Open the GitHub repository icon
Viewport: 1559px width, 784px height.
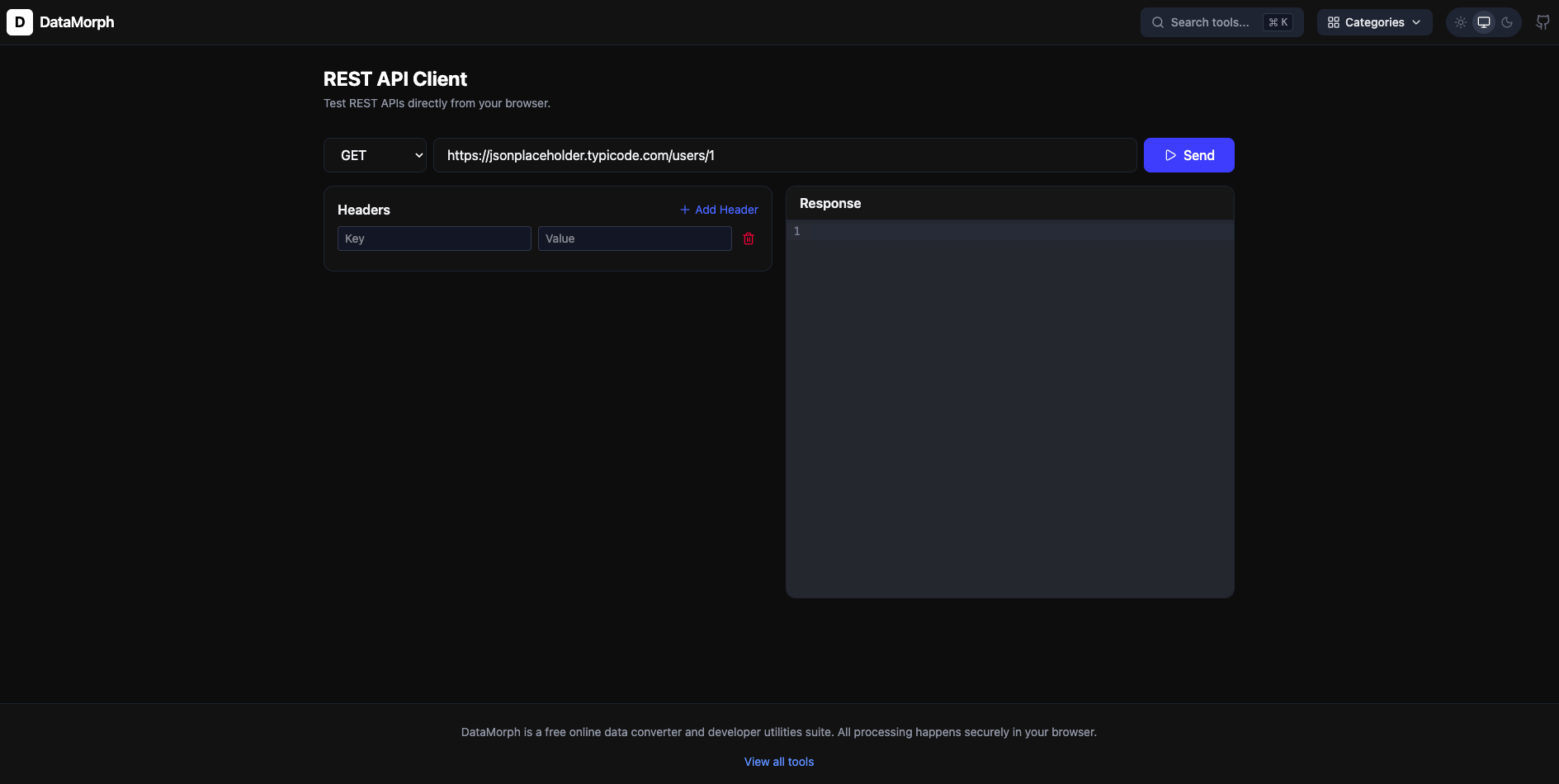(1542, 22)
